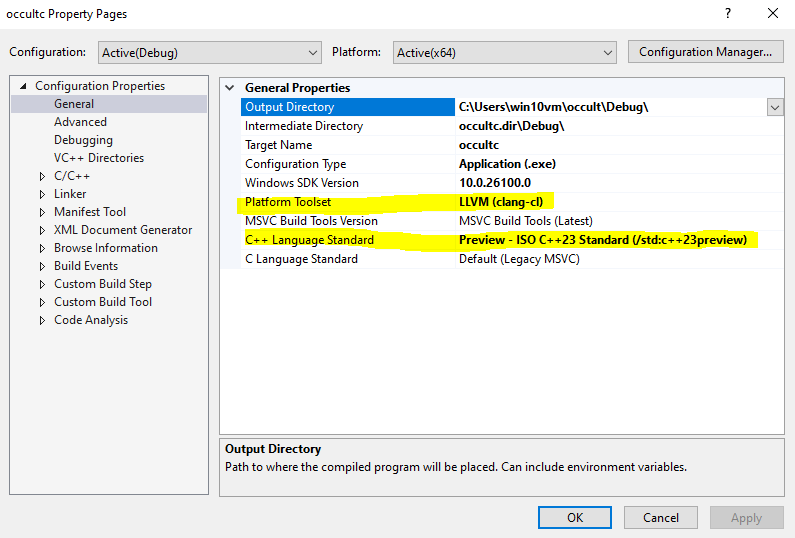The height and width of the screenshot is (538, 795).
Task: Expand the Manifest Tool node arrow
Action: pos(42,212)
